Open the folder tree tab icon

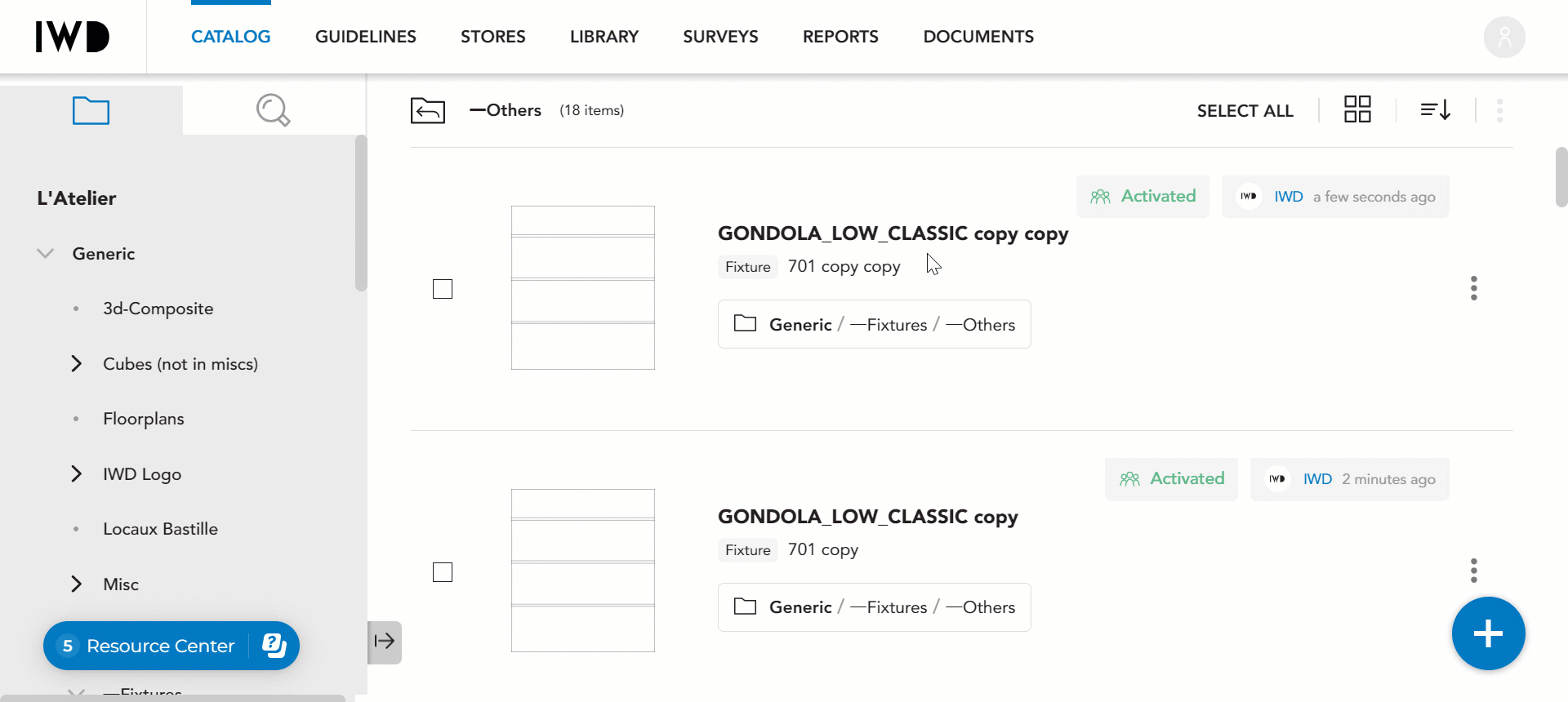91,110
